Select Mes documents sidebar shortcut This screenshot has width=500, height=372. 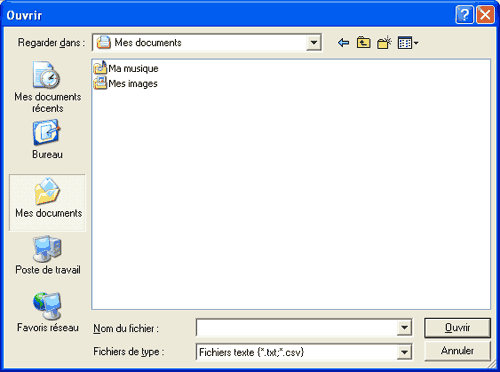(47, 202)
